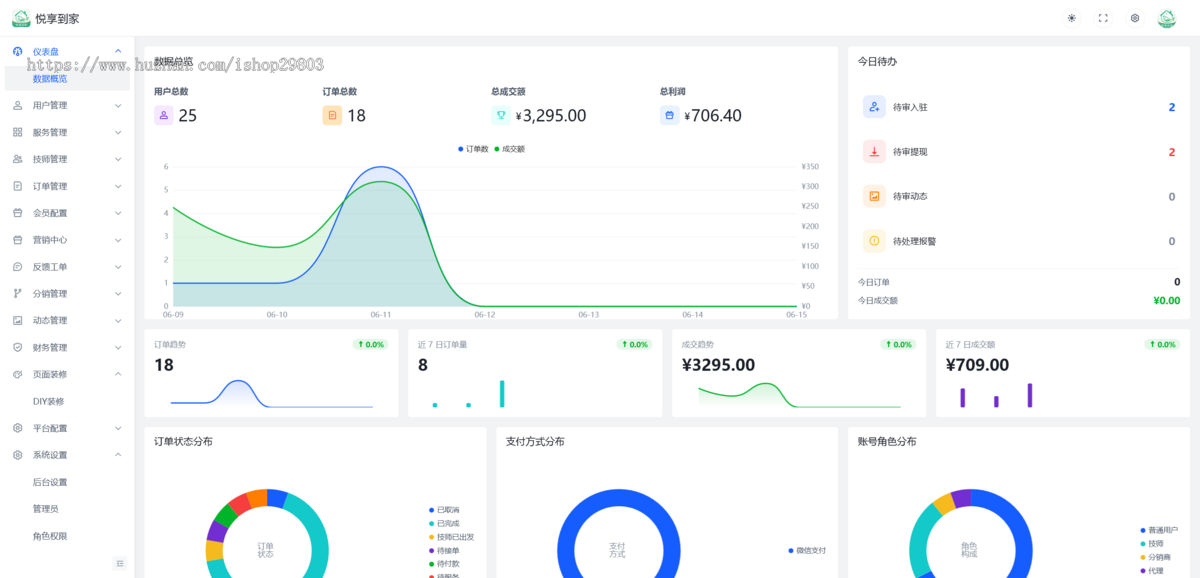Click the 待审提现 download icon

click(x=874, y=152)
